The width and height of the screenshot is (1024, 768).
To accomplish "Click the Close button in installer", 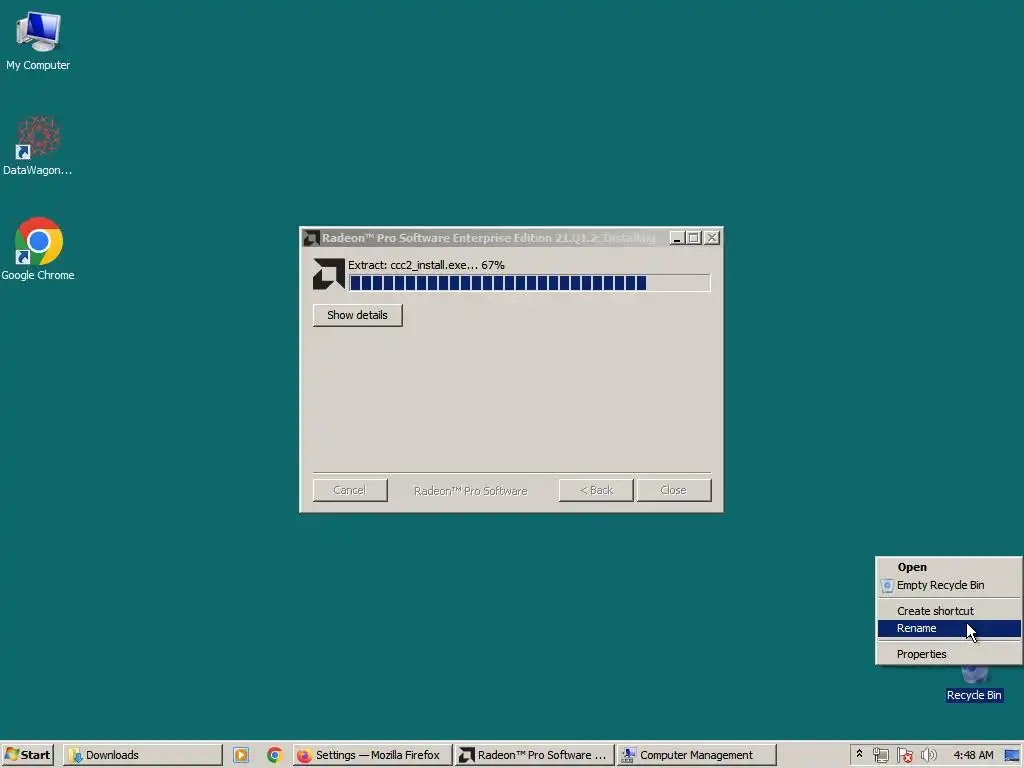I will (673, 490).
